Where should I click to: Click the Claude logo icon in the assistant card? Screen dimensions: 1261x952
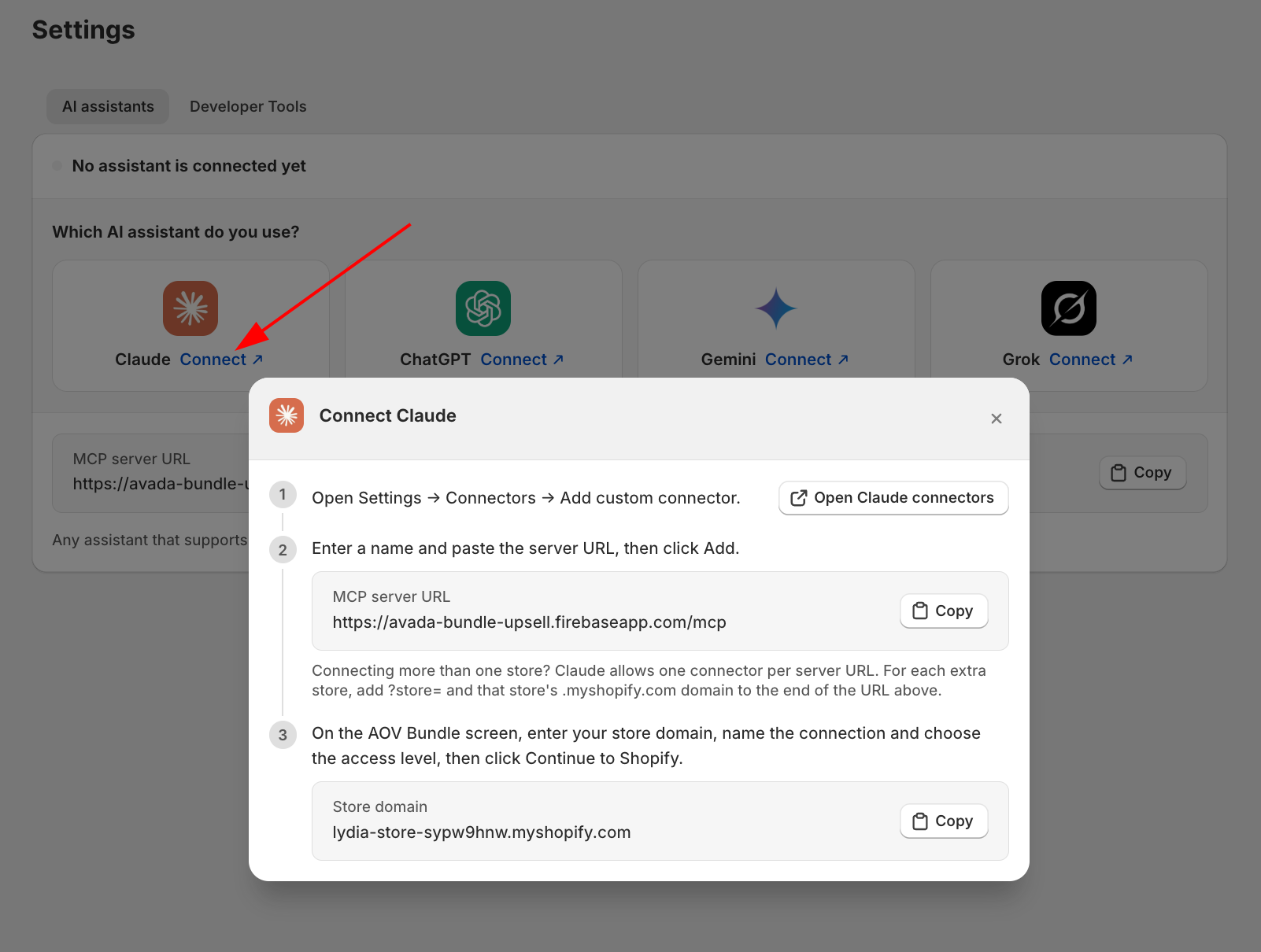190,308
